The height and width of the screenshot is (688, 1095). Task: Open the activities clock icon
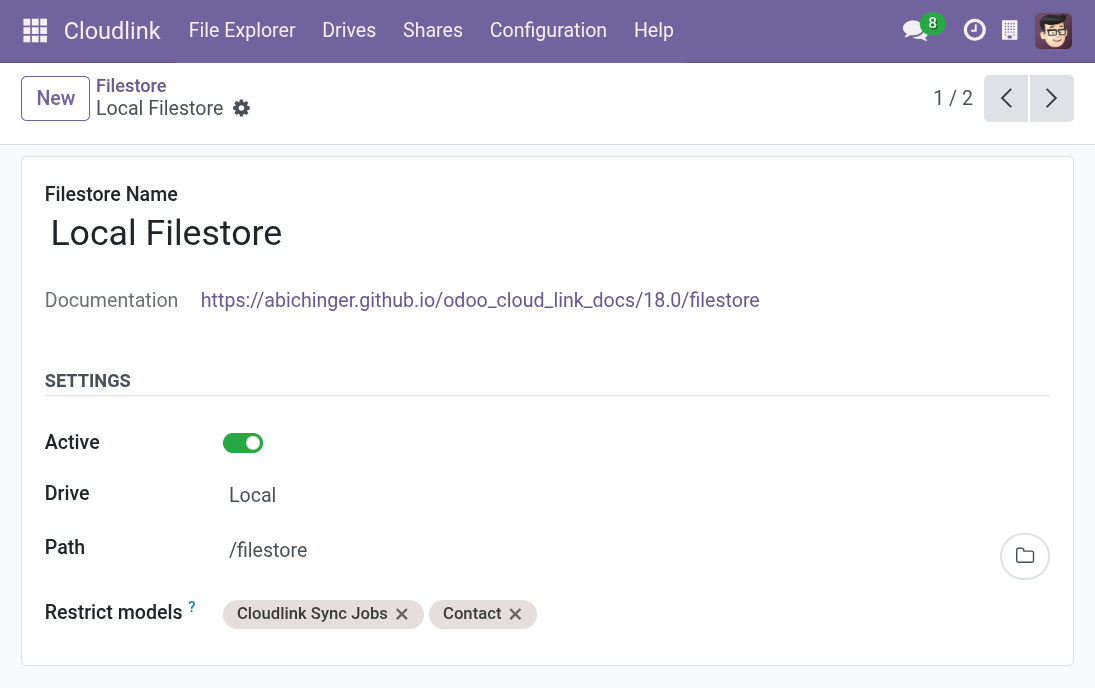coord(973,31)
